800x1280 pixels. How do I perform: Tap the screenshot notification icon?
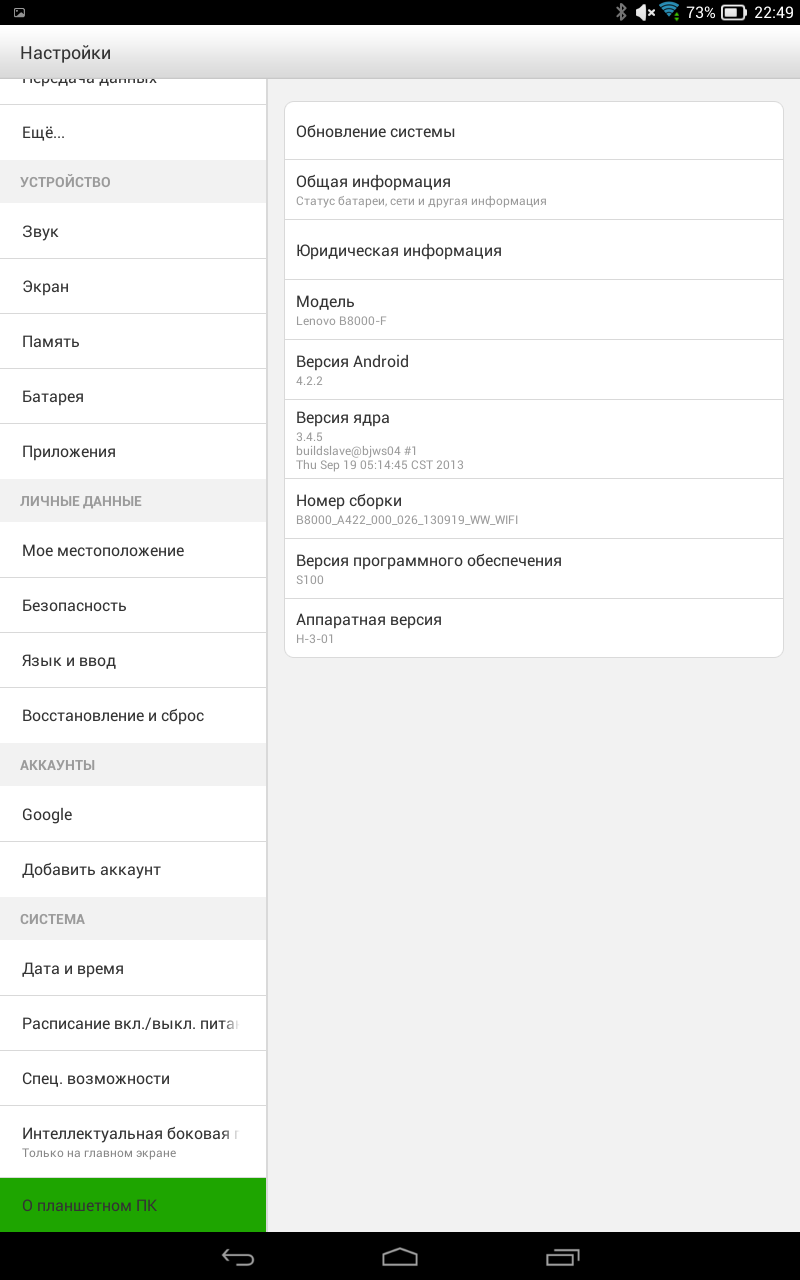pyautogui.click(x=20, y=12)
